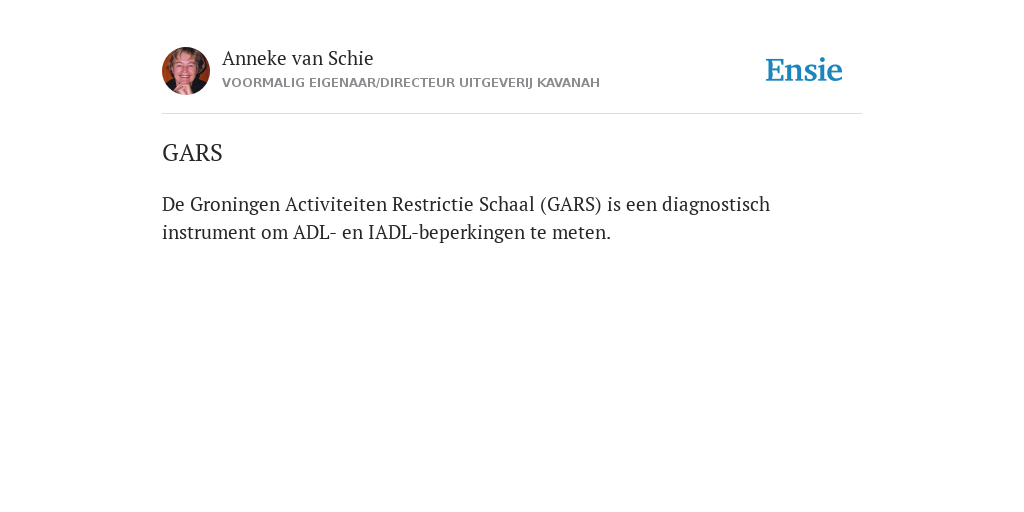
Task: Open the blue Ensie logo
Action: pyautogui.click(x=804, y=70)
